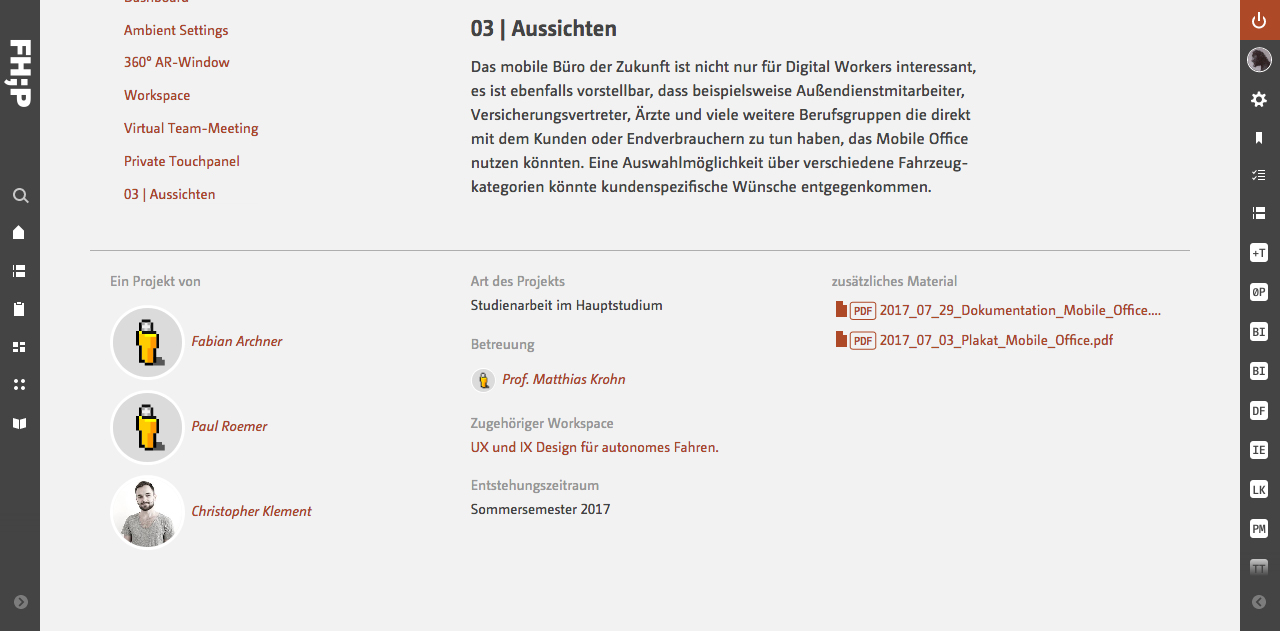Open the +T workspace badge

pyautogui.click(x=1259, y=254)
